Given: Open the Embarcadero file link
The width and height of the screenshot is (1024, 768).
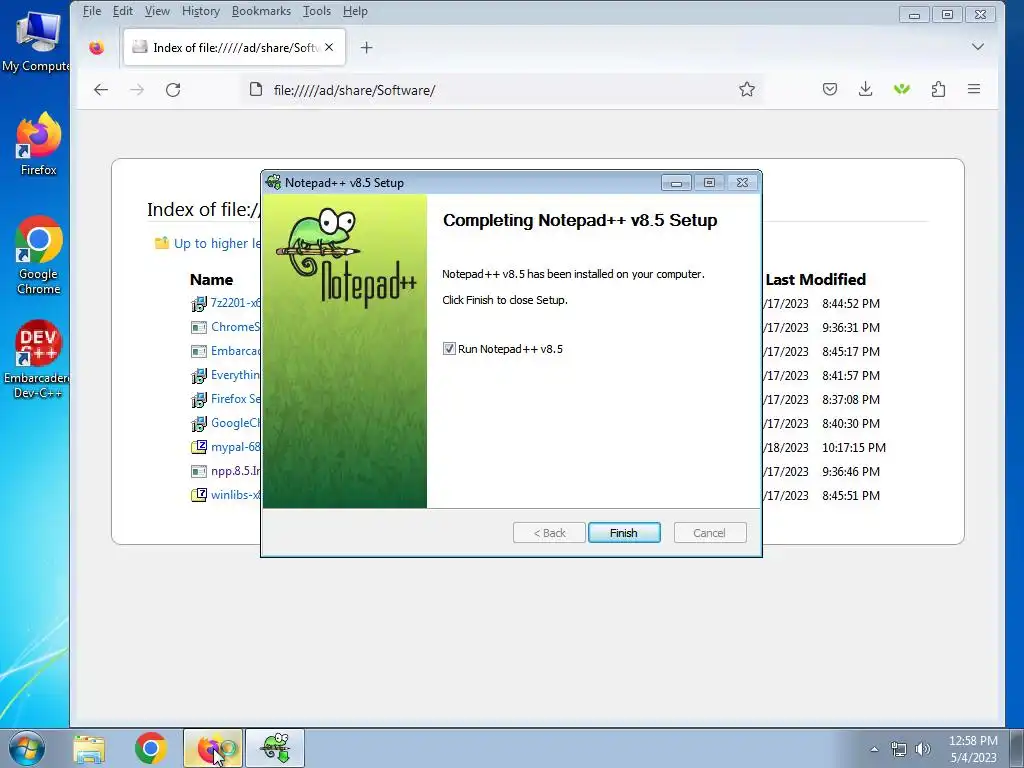Looking at the screenshot, I should (235, 351).
